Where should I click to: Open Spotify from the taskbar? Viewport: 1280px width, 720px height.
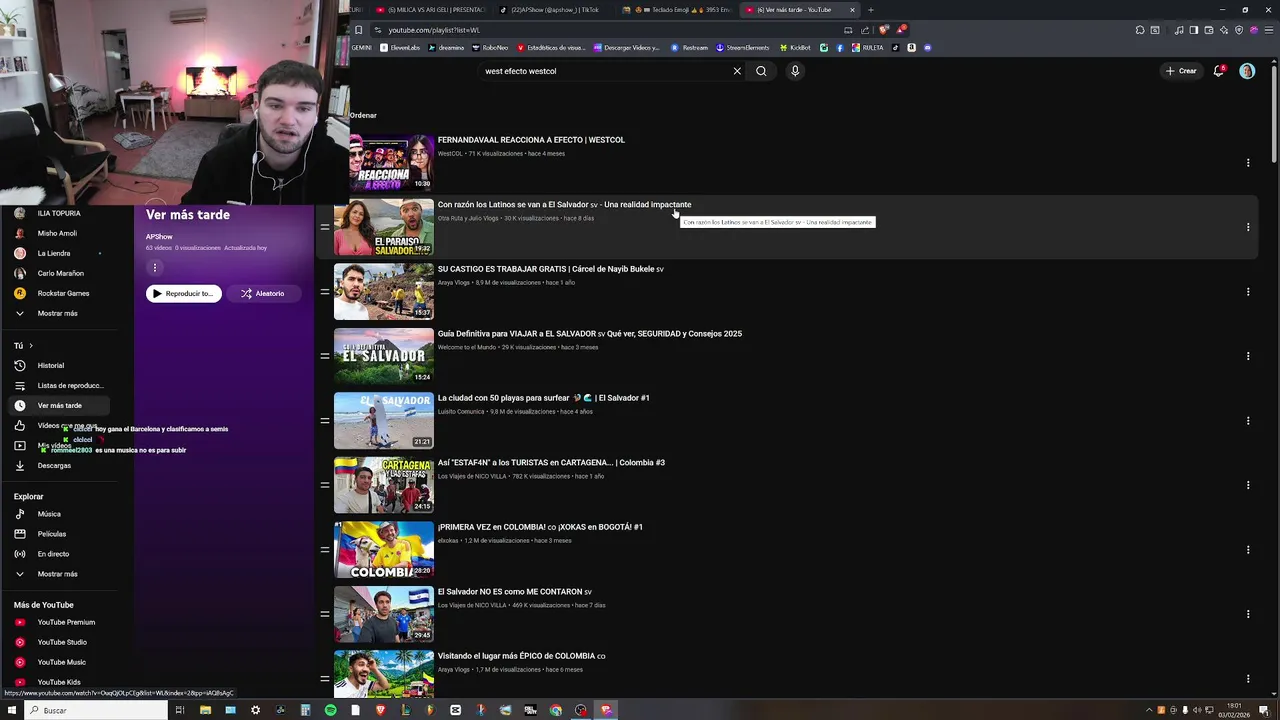pos(330,710)
